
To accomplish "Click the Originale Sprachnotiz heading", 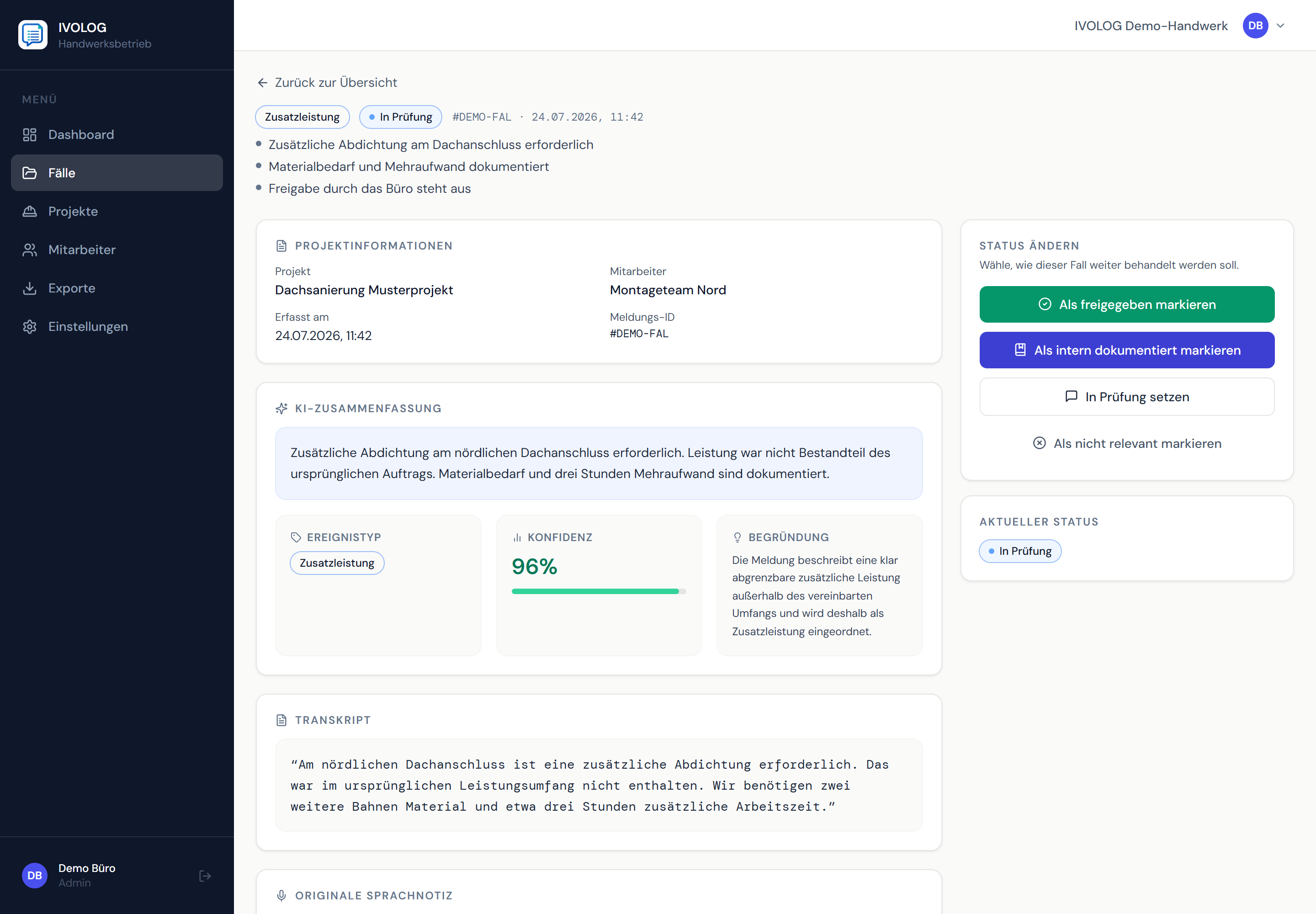I will pyautogui.click(x=373, y=896).
